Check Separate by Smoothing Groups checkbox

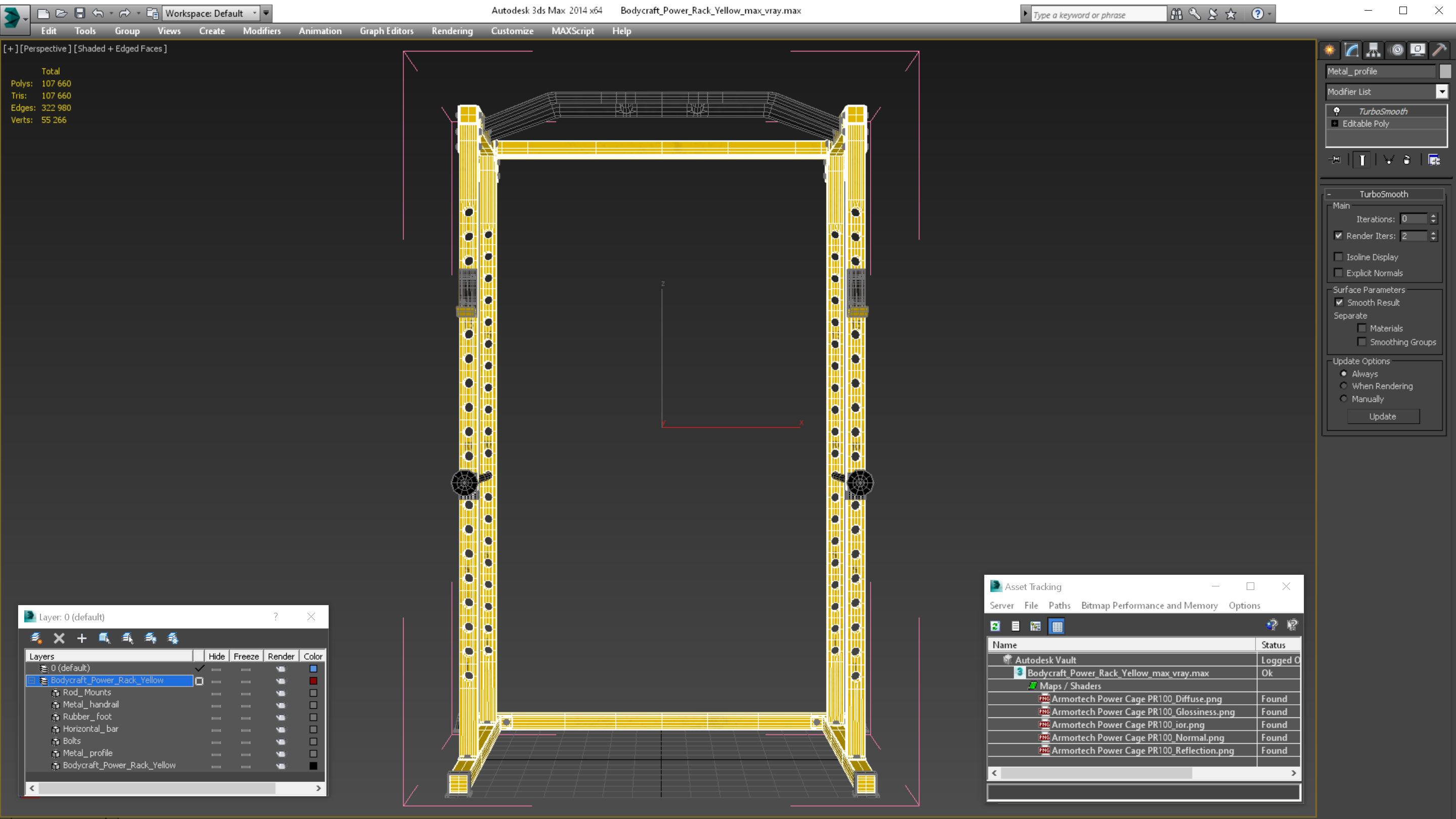coord(1362,342)
